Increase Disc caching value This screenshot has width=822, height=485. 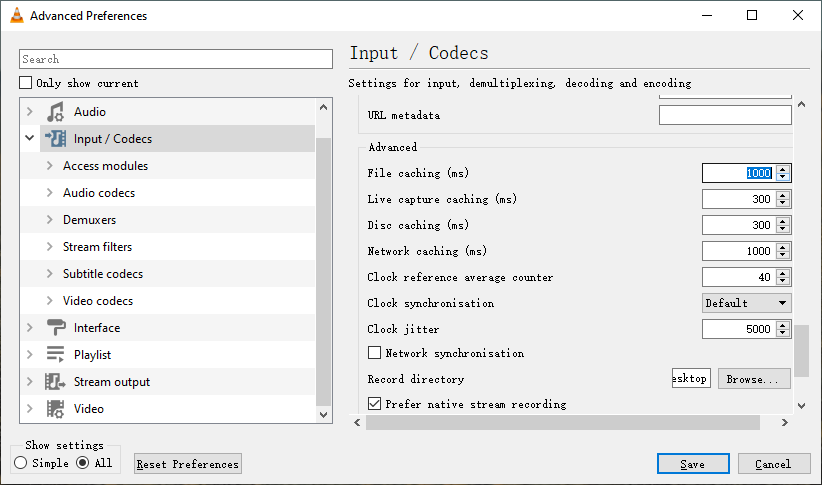point(783,221)
